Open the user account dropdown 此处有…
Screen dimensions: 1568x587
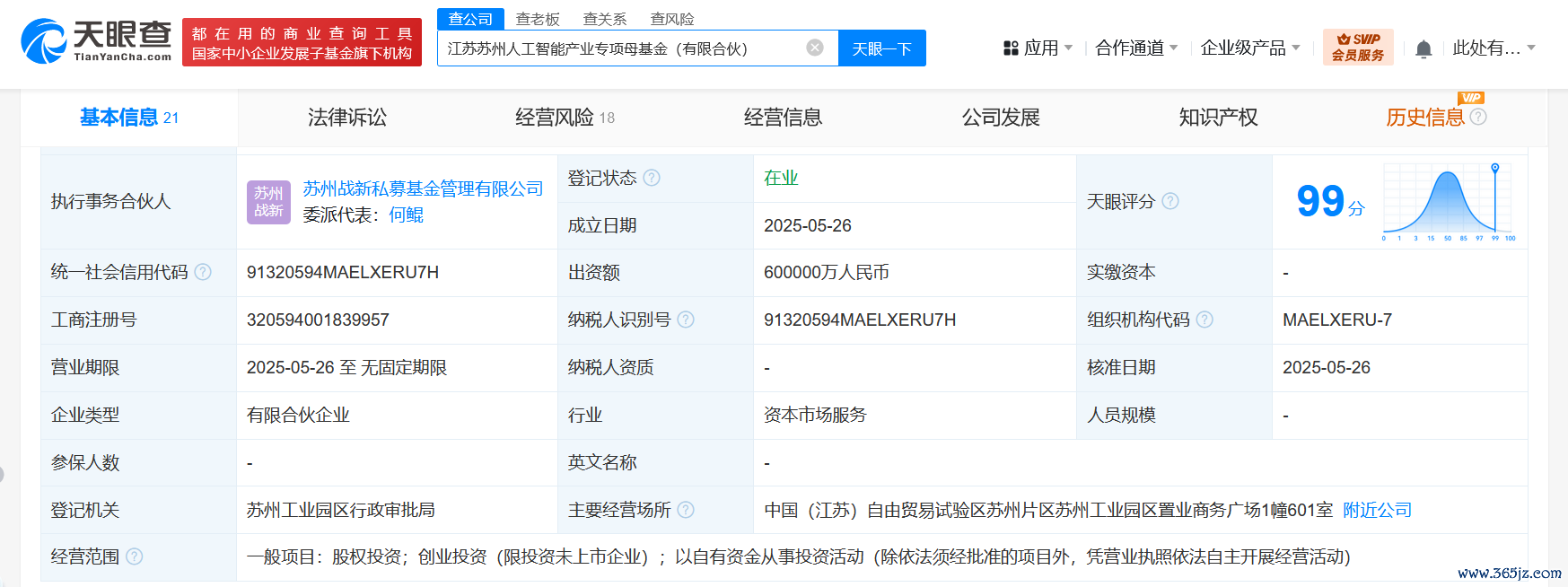(x=1494, y=48)
